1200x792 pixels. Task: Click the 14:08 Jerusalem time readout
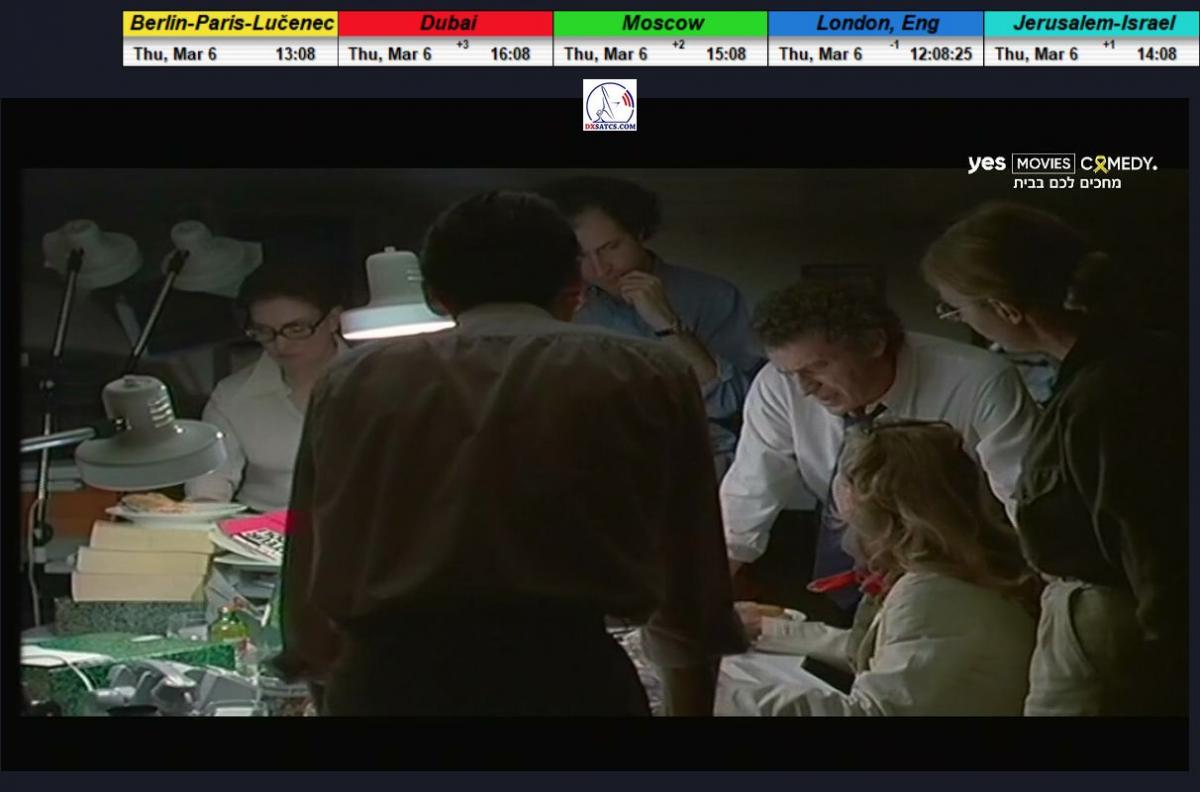pyautogui.click(x=1156, y=54)
